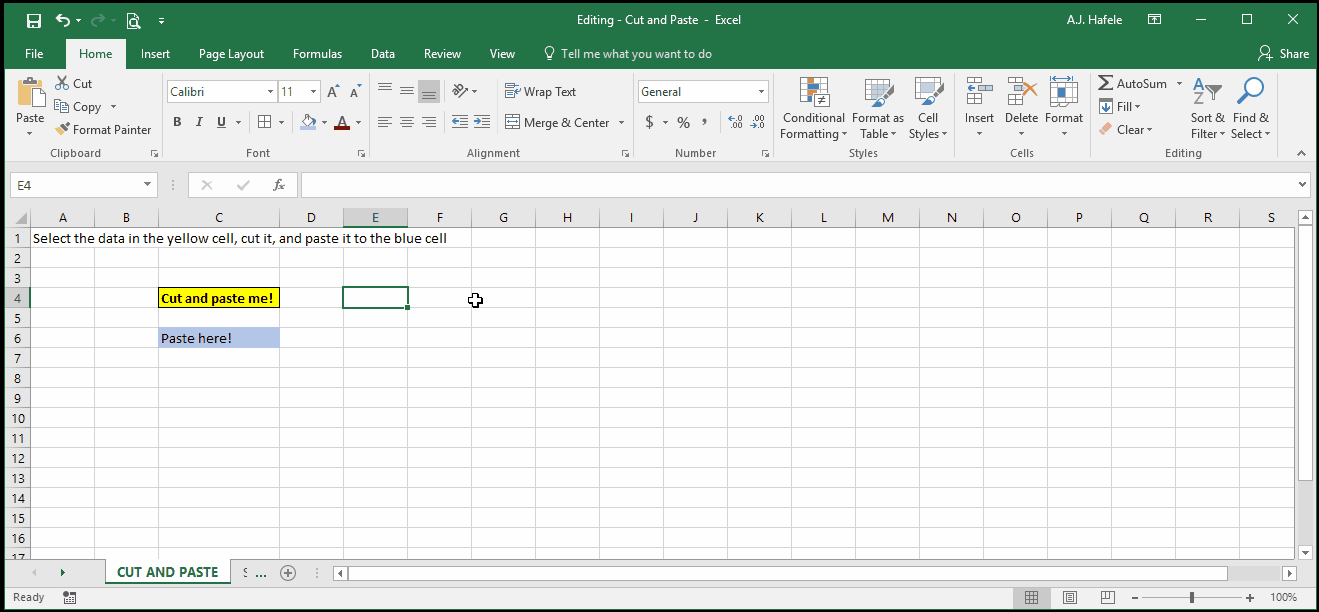The width and height of the screenshot is (1319, 612).
Task: Increase decimal places
Action: tap(735, 122)
